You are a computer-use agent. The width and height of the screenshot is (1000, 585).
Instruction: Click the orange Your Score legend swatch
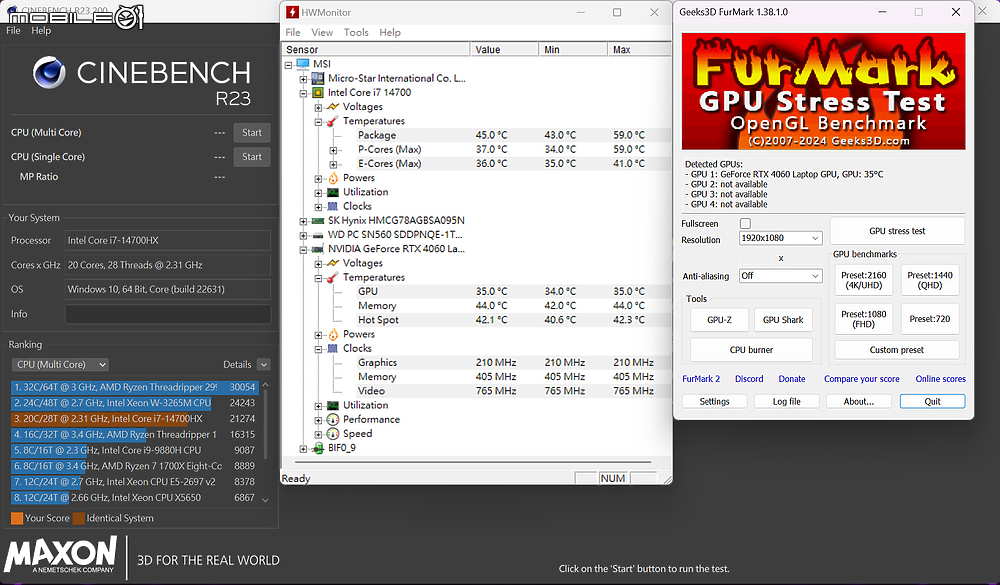tap(17, 518)
